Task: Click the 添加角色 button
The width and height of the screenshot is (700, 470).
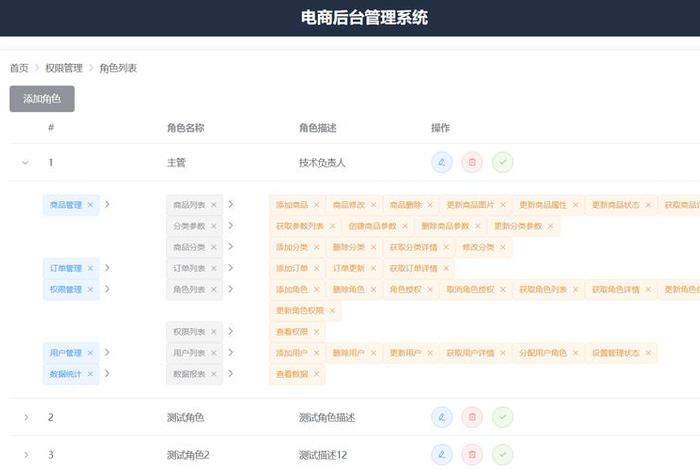Action: tap(42, 99)
